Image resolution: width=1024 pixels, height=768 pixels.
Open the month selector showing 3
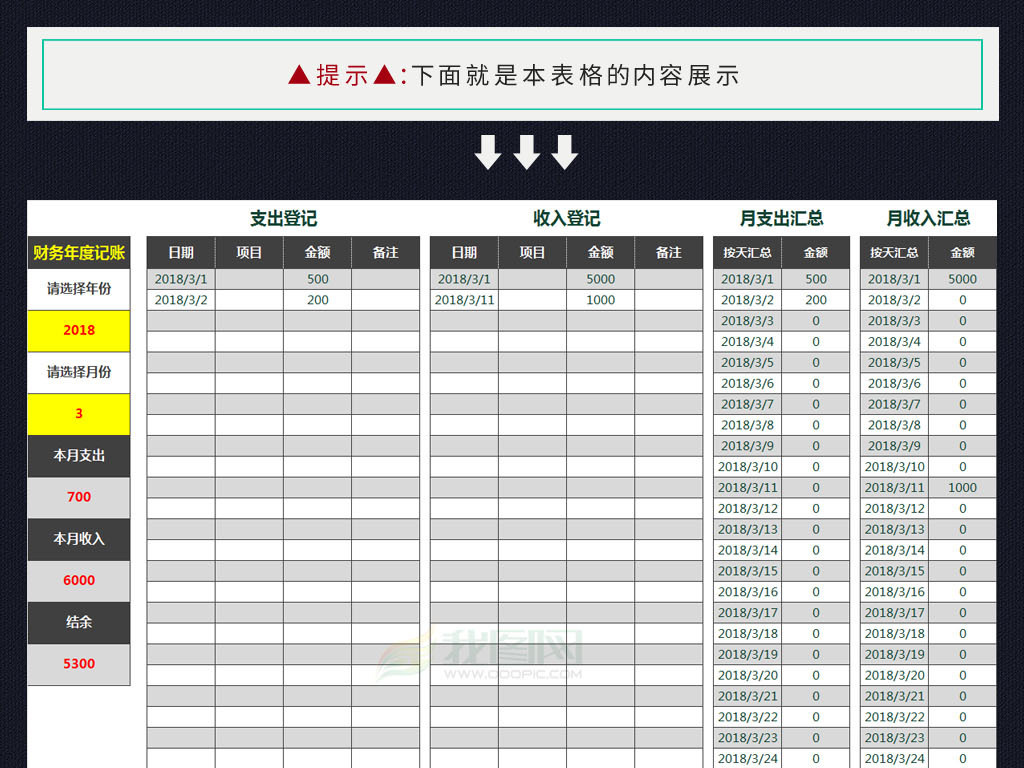point(79,414)
